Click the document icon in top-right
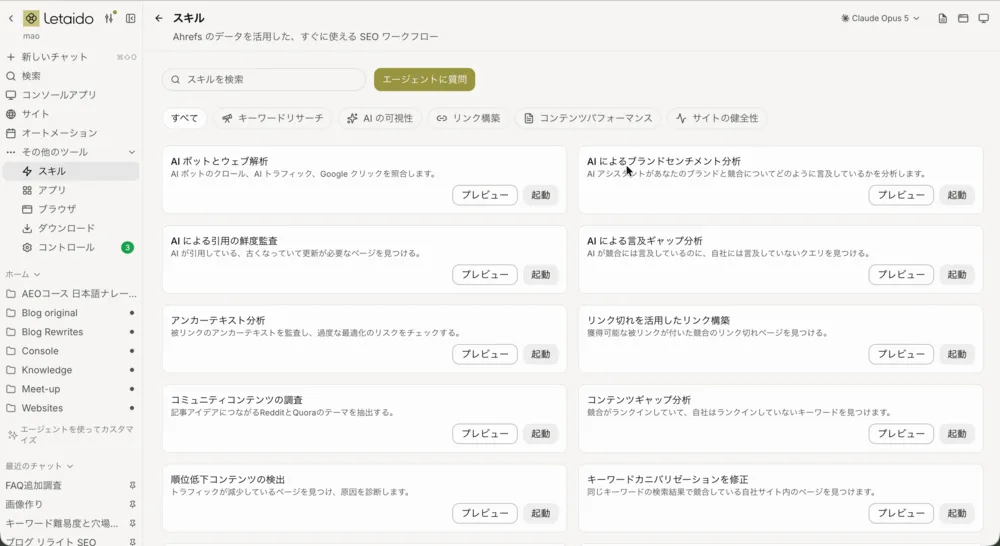This screenshot has width=1000, height=546. [943, 18]
